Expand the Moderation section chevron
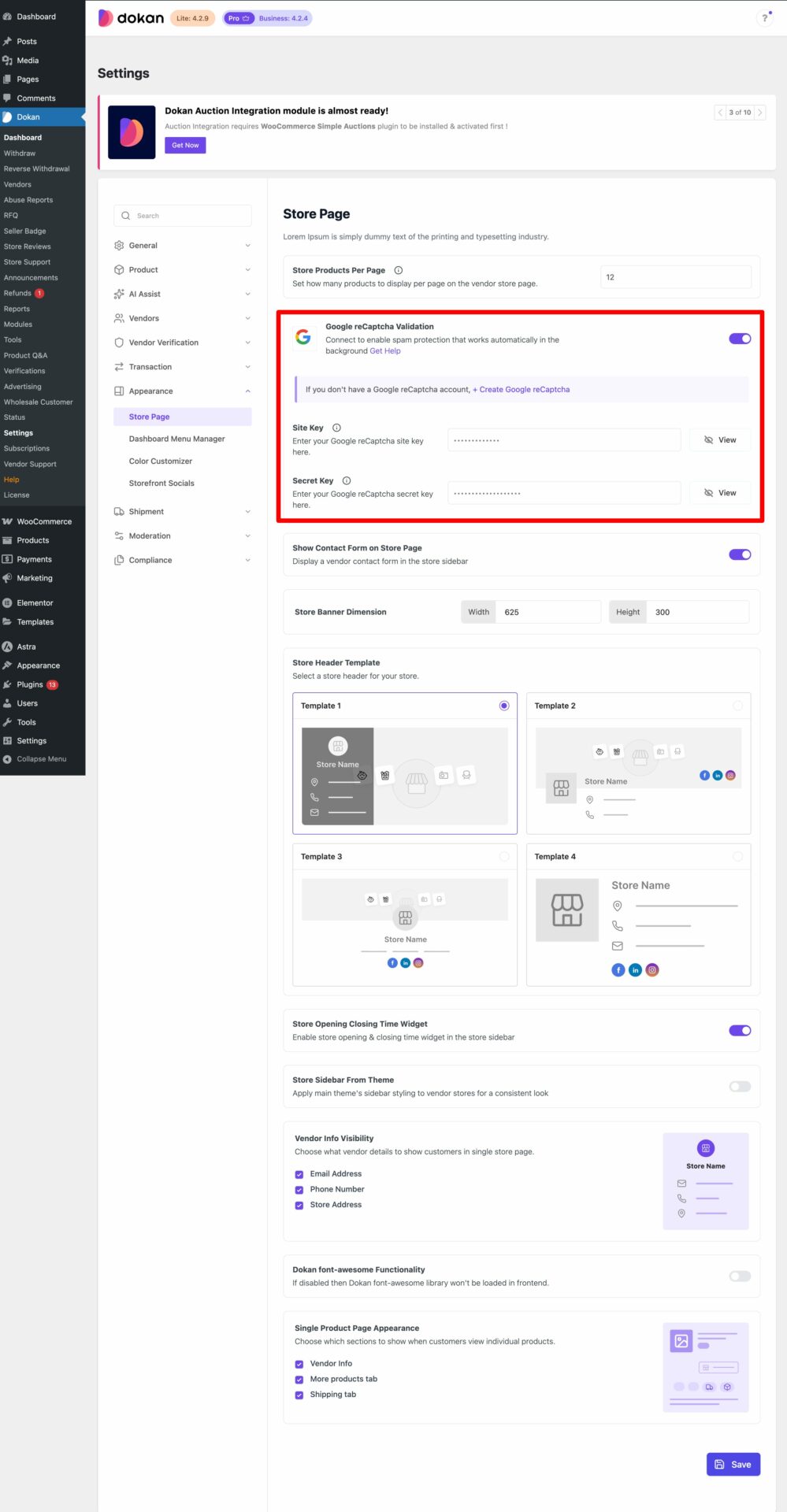The height and width of the screenshot is (1512, 787). [x=247, y=536]
